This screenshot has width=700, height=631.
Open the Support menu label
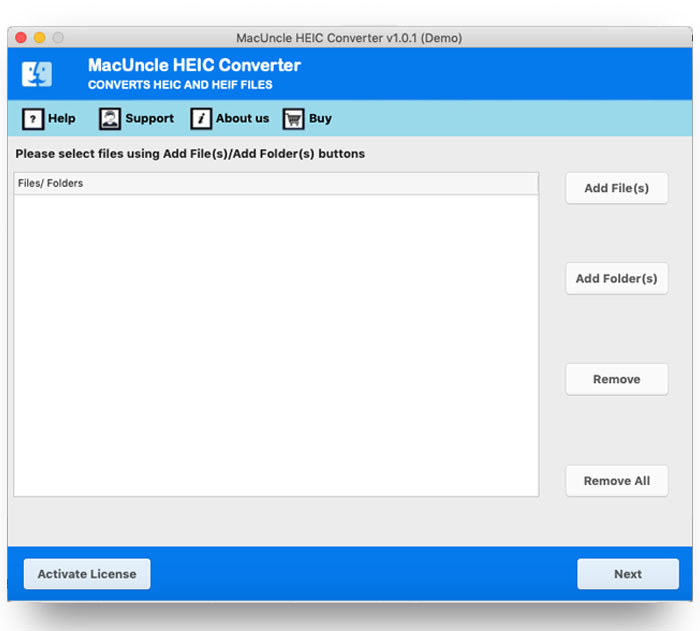(x=150, y=118)
